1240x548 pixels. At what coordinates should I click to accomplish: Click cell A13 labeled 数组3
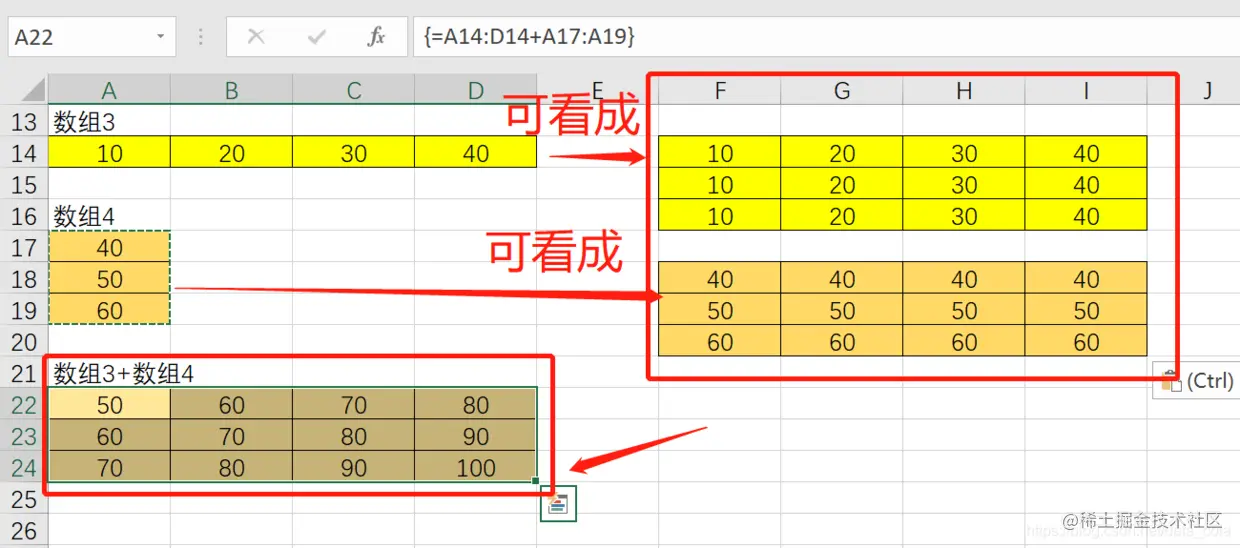tap(109, 122)
